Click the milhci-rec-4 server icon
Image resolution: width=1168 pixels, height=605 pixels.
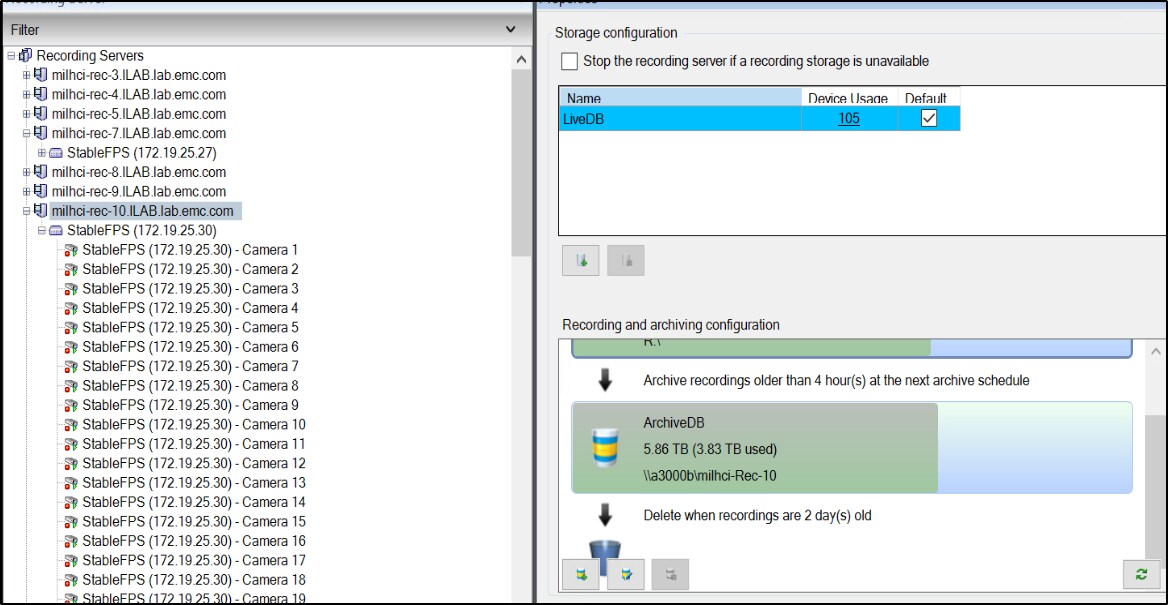point(41,95)
